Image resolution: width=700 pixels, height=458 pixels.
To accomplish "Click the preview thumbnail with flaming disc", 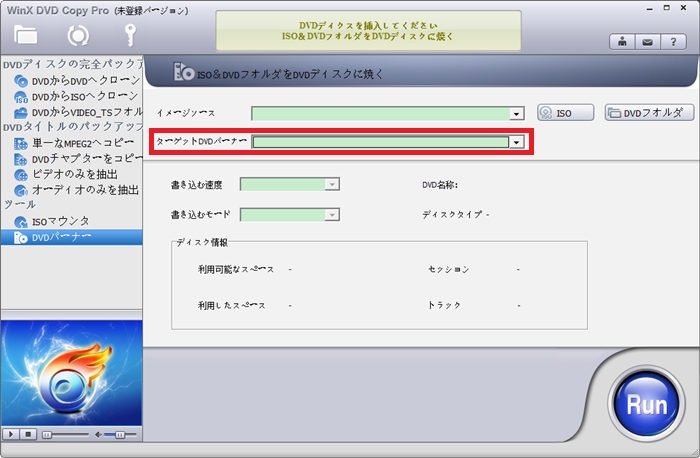I will click(71, 372).
